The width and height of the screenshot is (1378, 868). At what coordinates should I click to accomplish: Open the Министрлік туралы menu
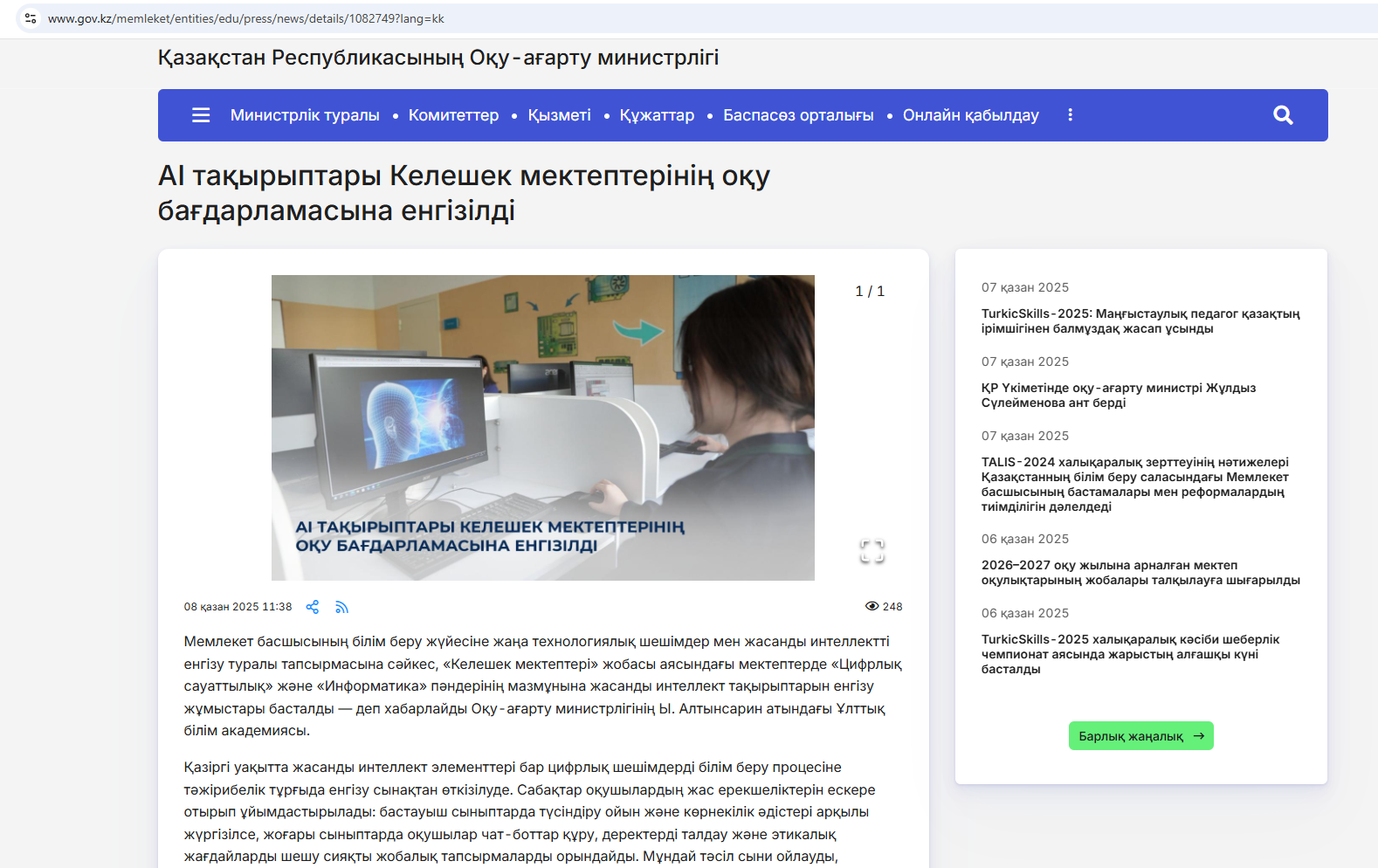pyautogui.click(x=305, y=115)
